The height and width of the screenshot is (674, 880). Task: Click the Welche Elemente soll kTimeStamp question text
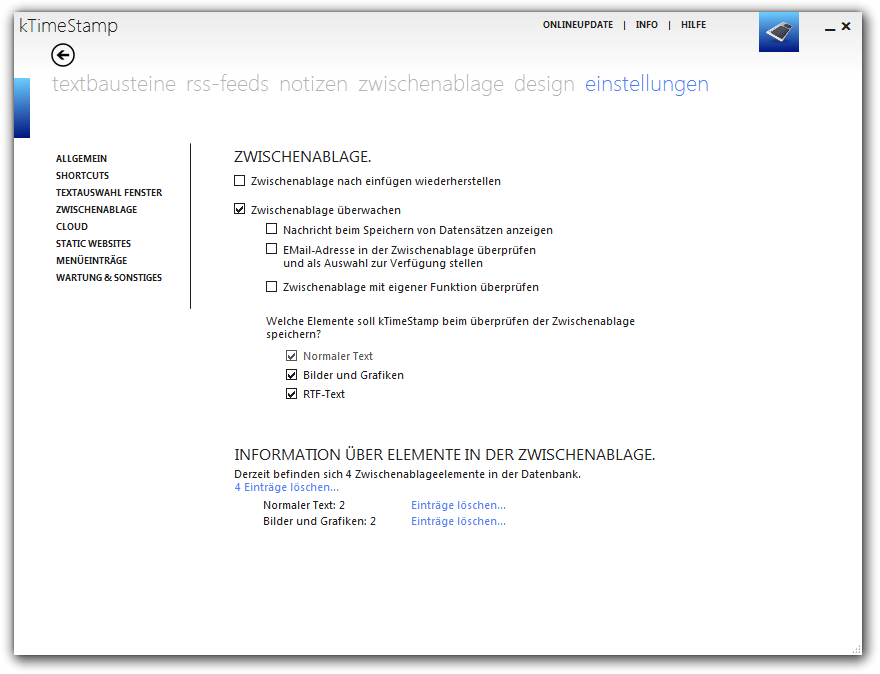pyautogui.click(x=450, y=328)
